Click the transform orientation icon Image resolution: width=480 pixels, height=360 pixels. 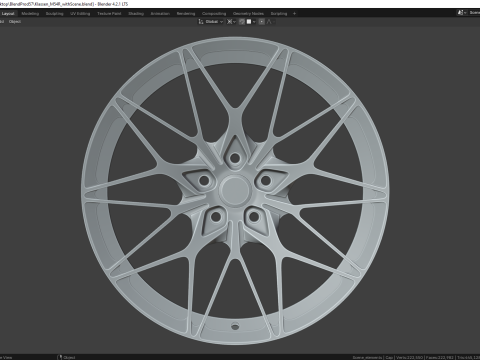pos(201,22)
